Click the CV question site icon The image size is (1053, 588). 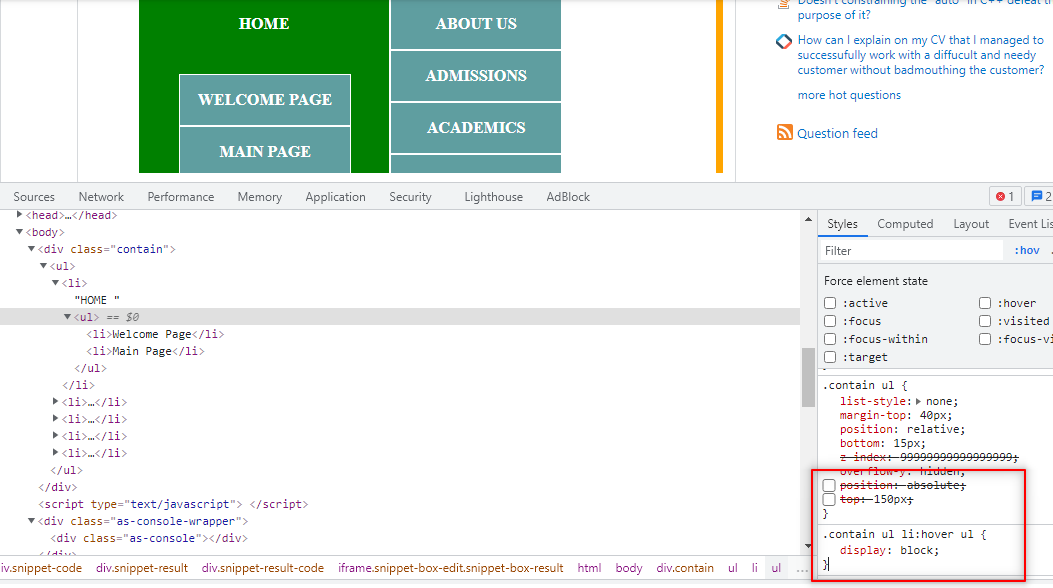[784, 42]
